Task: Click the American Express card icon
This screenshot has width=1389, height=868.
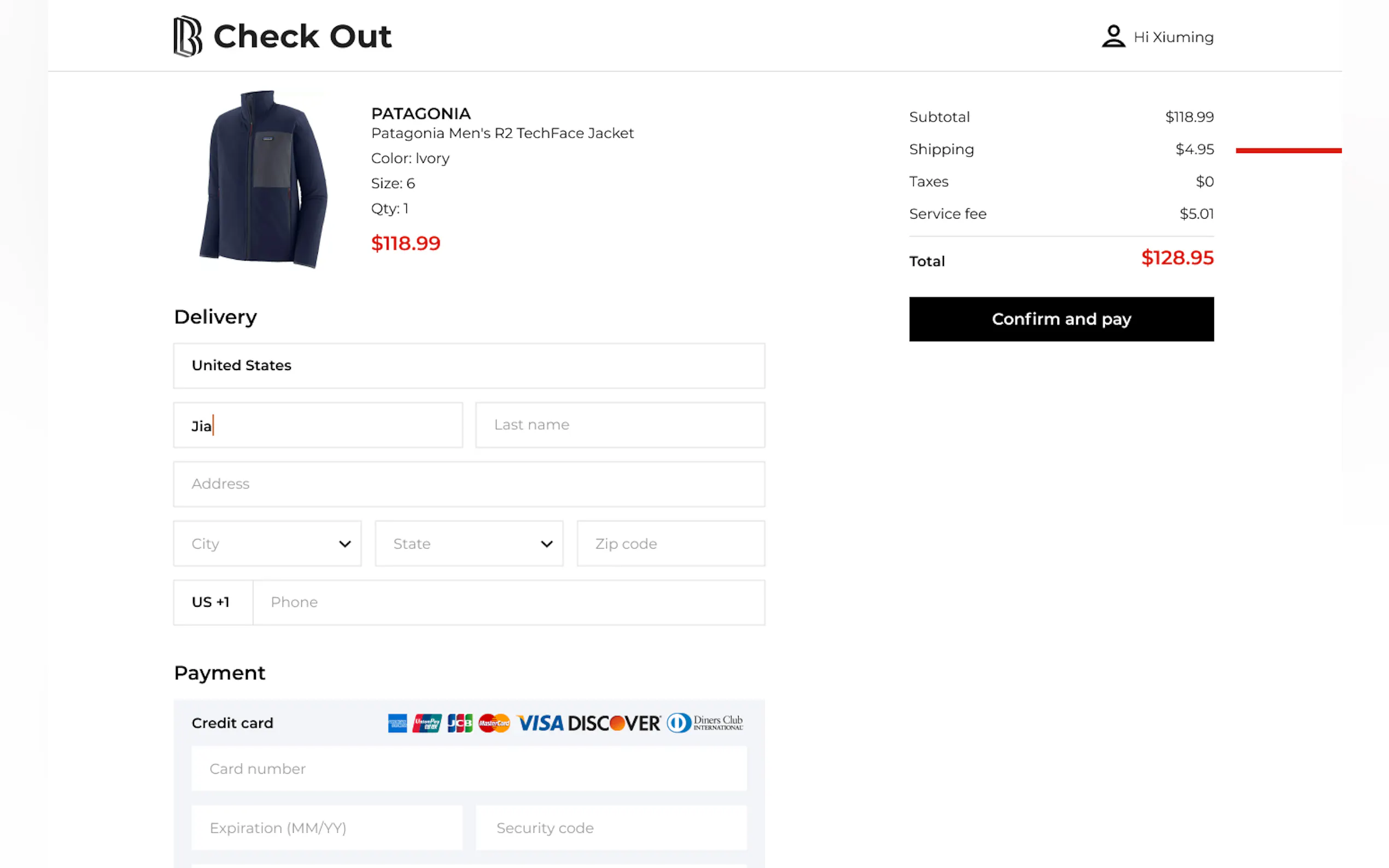Action: tap(397, 723)
